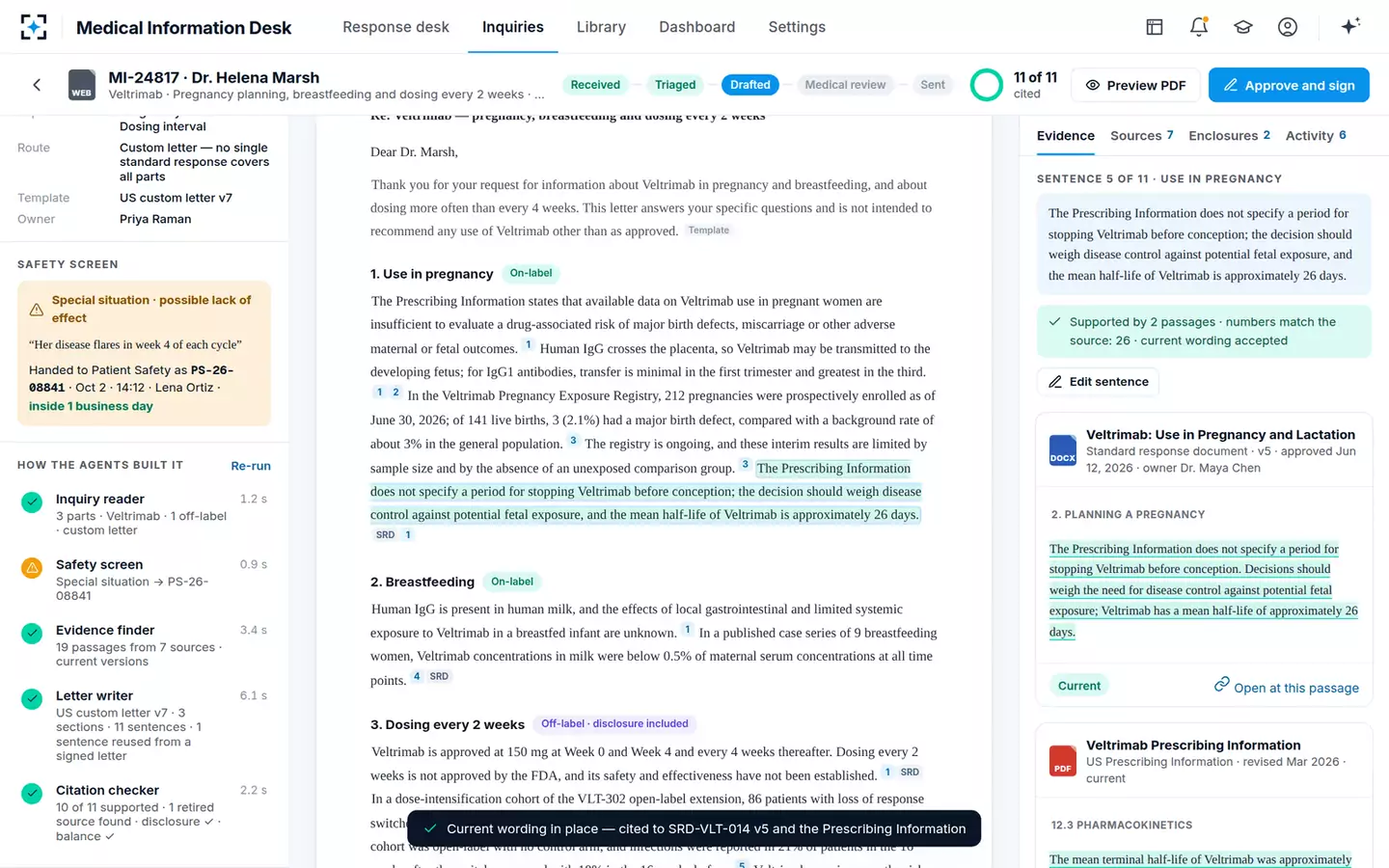1389x868 pixels.
Task: Click the Letter writer green check icon
Action: [32, 698]
